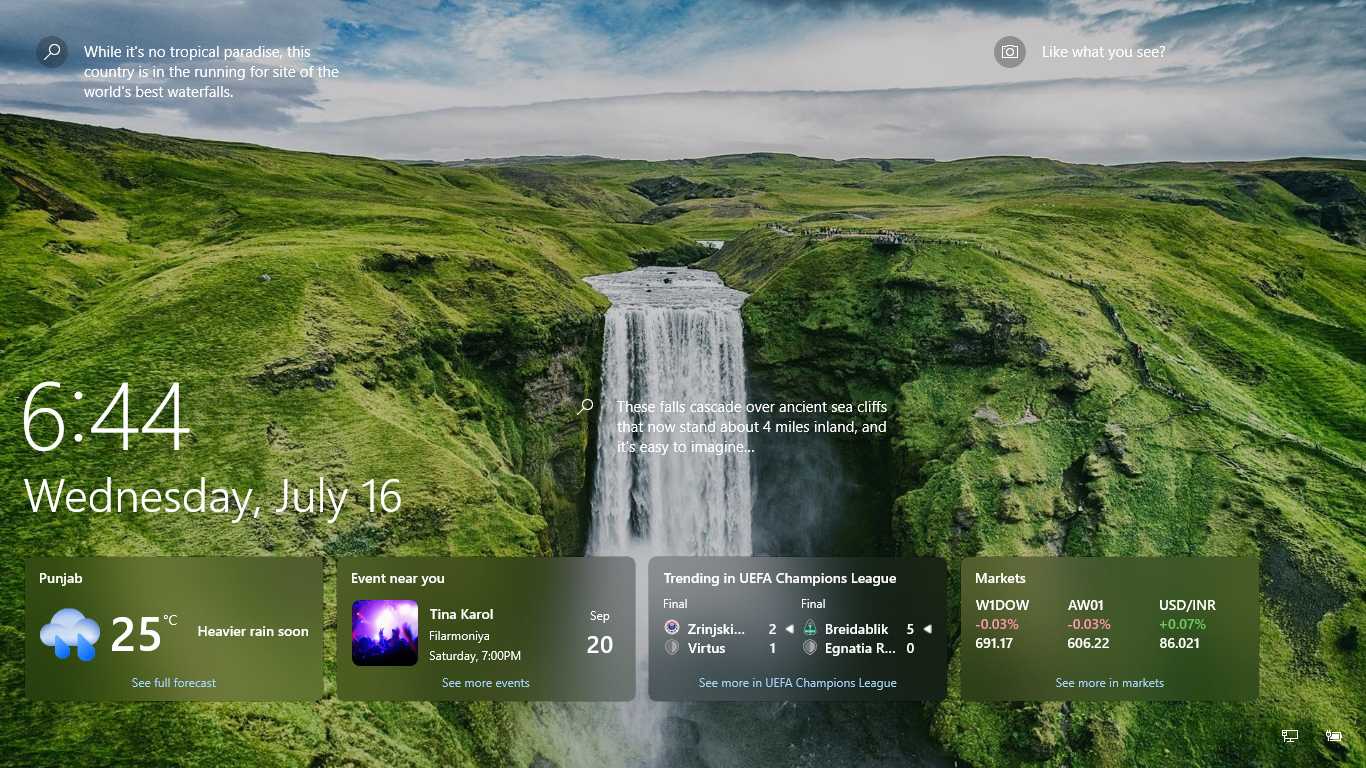The image size is (1366, 768).
Task: Click the +0.07% change under USD/INR
Action: pos(1183,624)
